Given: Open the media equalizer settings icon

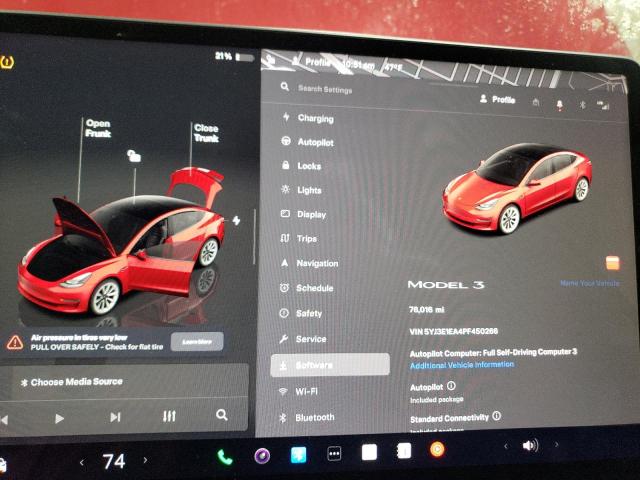Looking at the screenshot, I should (x=169, y=416).
